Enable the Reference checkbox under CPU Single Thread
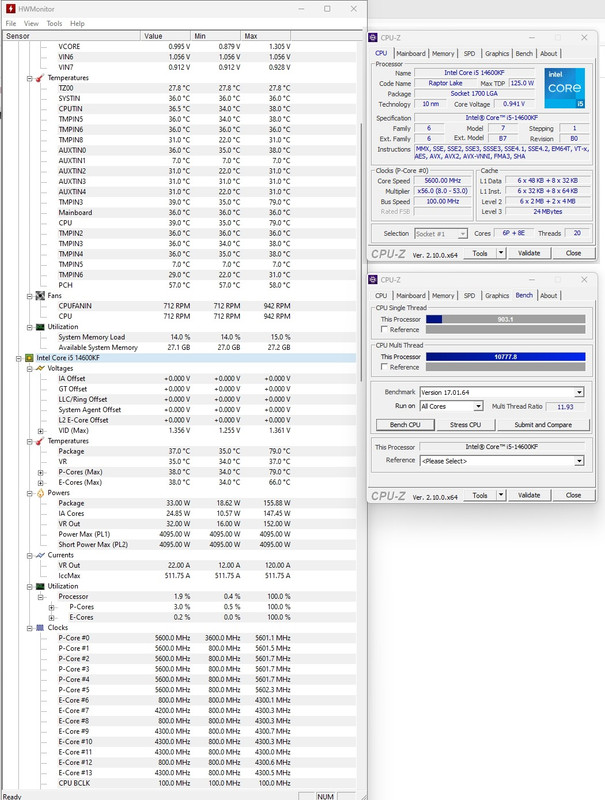Viewport: 605px width, 800px height. point(384,330)
